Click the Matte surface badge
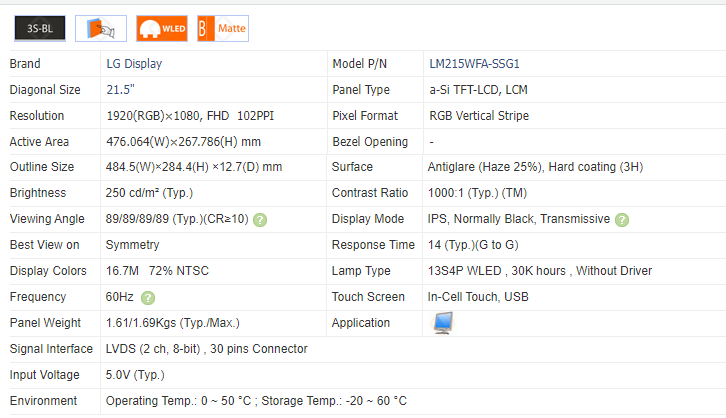 [222, 29]
